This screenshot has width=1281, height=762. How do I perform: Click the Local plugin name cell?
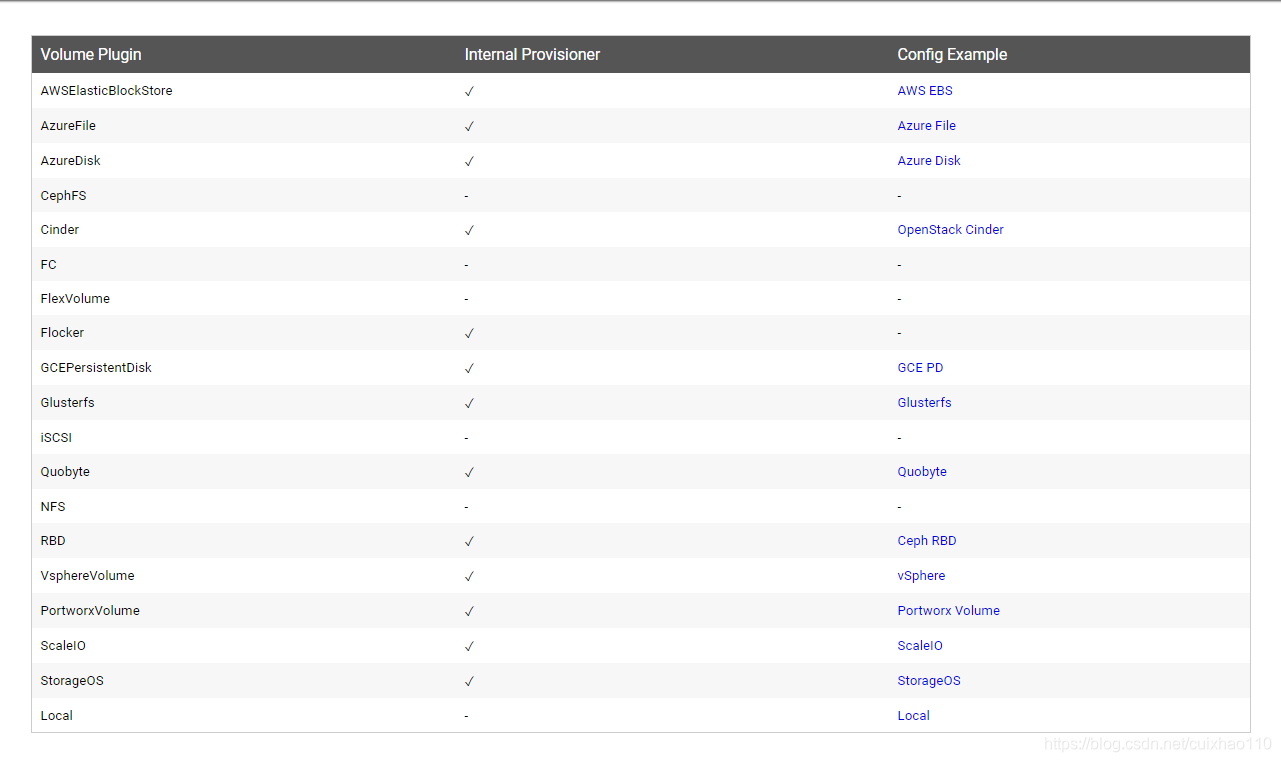point(57,715)
